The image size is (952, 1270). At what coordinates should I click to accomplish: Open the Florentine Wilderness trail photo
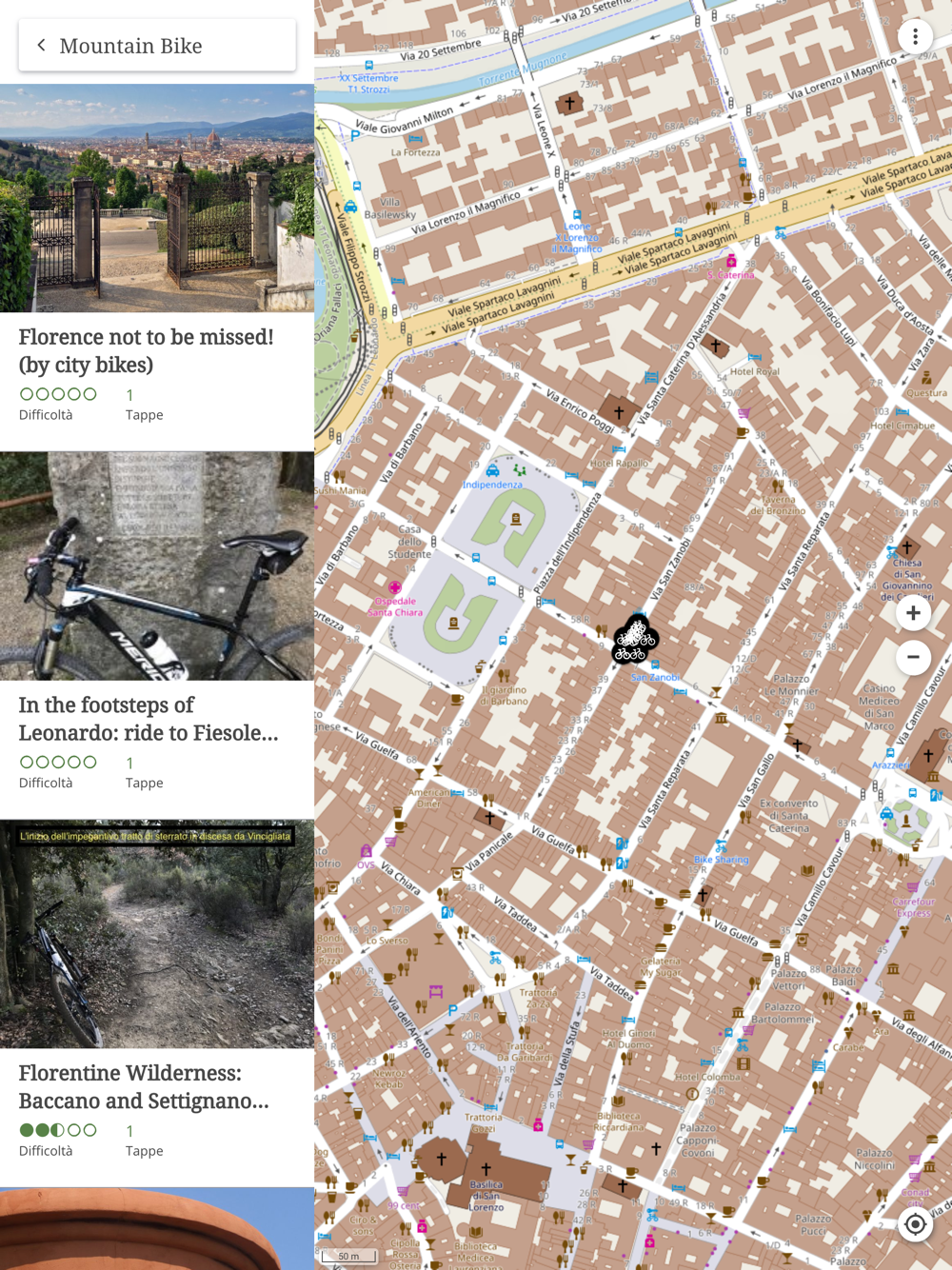point(157,934)
